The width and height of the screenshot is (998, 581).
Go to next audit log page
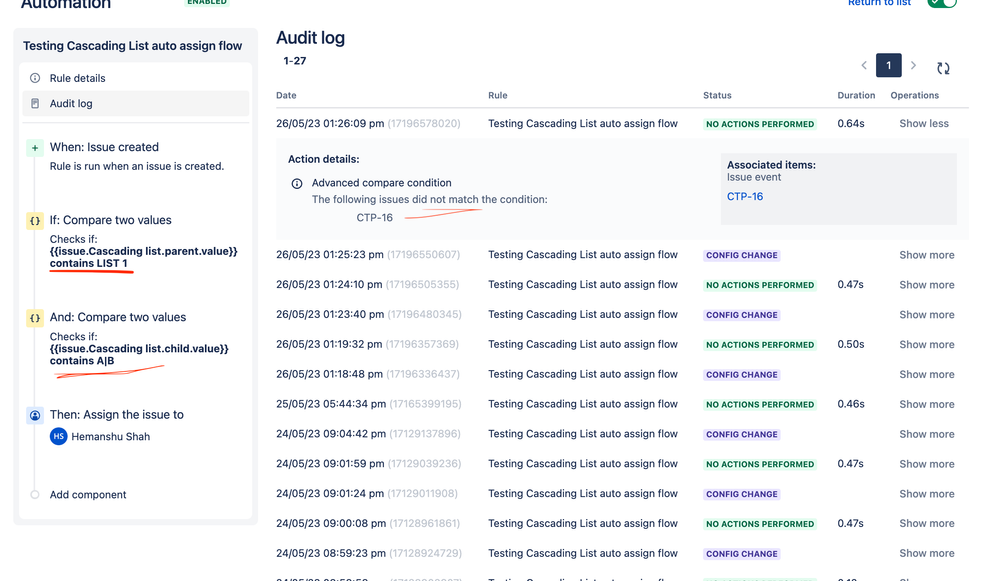[x=913, y=65]
